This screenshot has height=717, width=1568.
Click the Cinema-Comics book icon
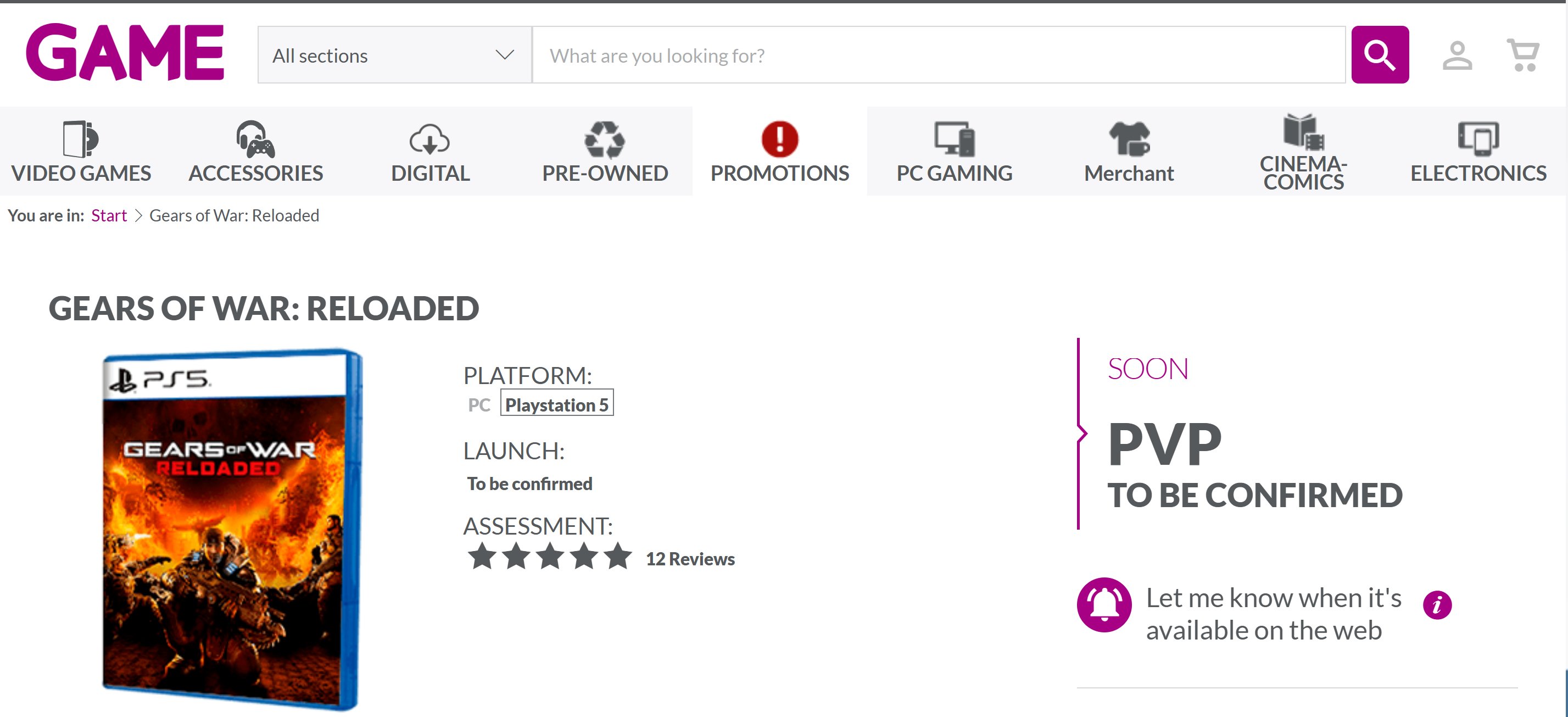1304,131
